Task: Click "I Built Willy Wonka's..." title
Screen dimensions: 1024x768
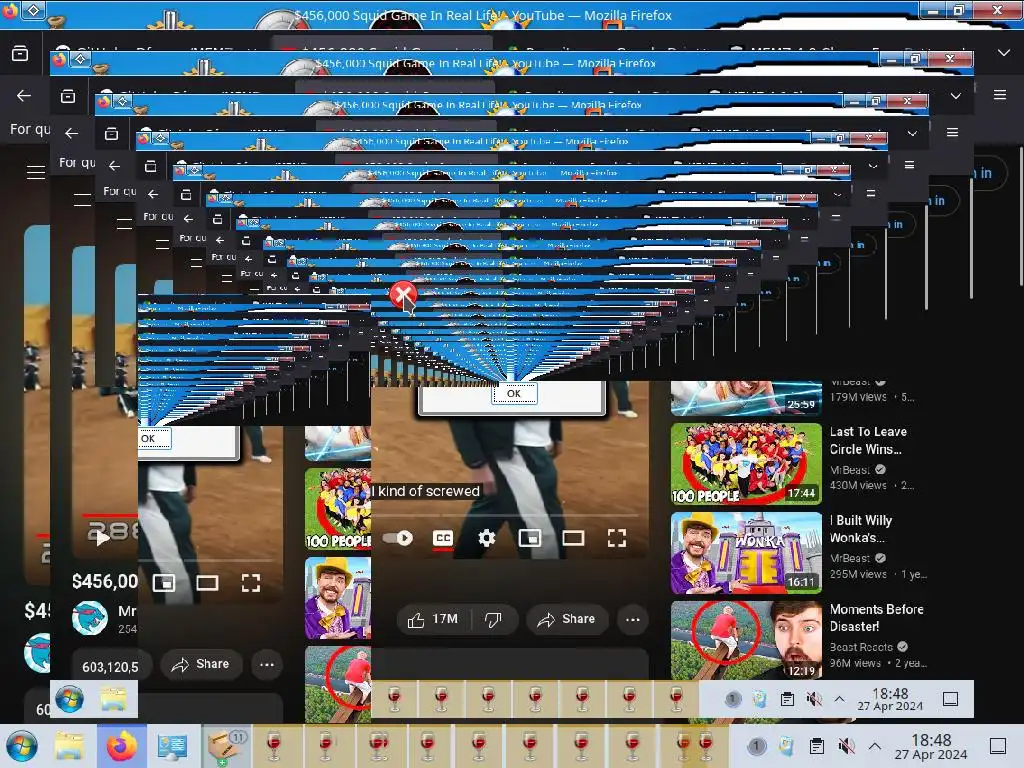Action: click(861, 529)
